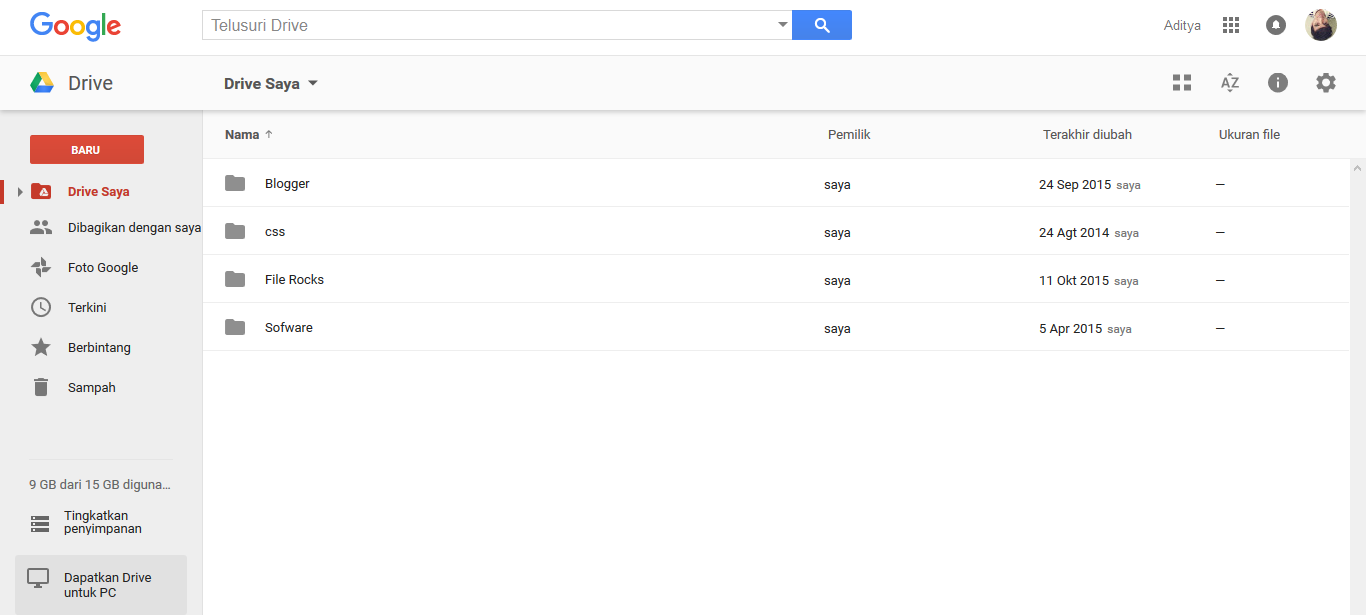
Task: Check notifications via the bell icon
Action: pyautogui.click(x=1276, y=24)
